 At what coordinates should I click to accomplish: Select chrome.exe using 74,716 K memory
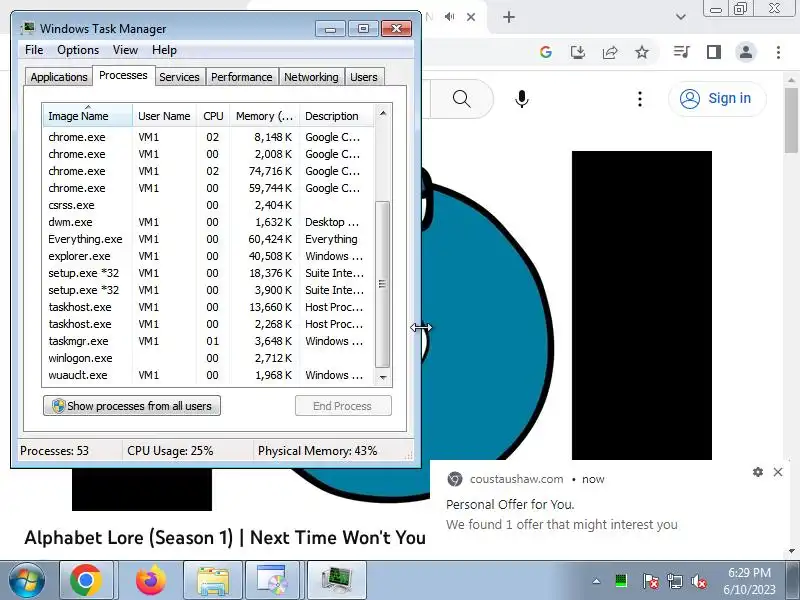pos(209,171)
